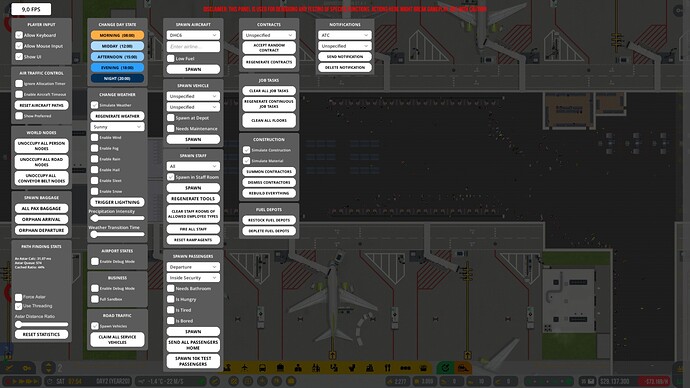
Task: Open the DHC6 aircraft type dropdown
Action: coord(193,35)
